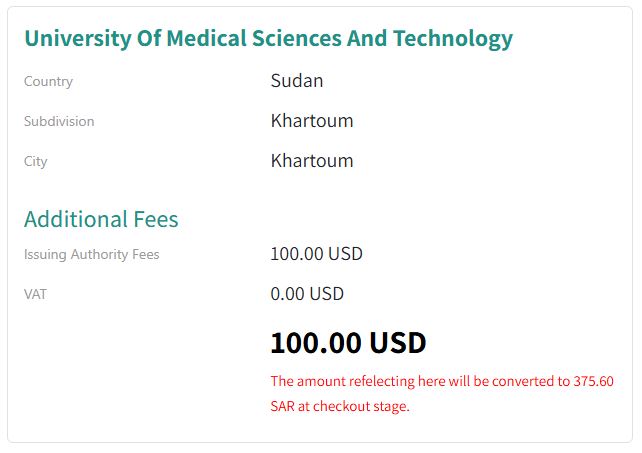
Task: Click the Issuing Authority Fees label
Action: pos(92,254)
